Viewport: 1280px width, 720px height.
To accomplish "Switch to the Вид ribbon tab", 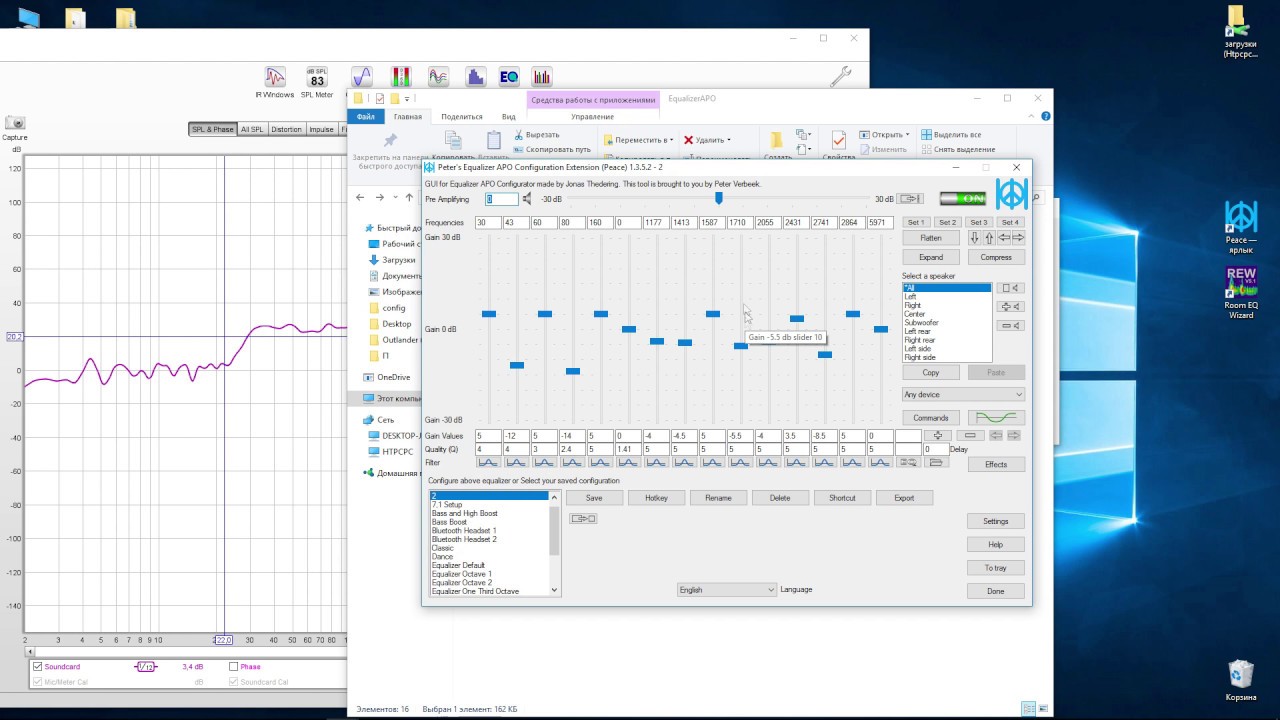I will coord(509,117).
